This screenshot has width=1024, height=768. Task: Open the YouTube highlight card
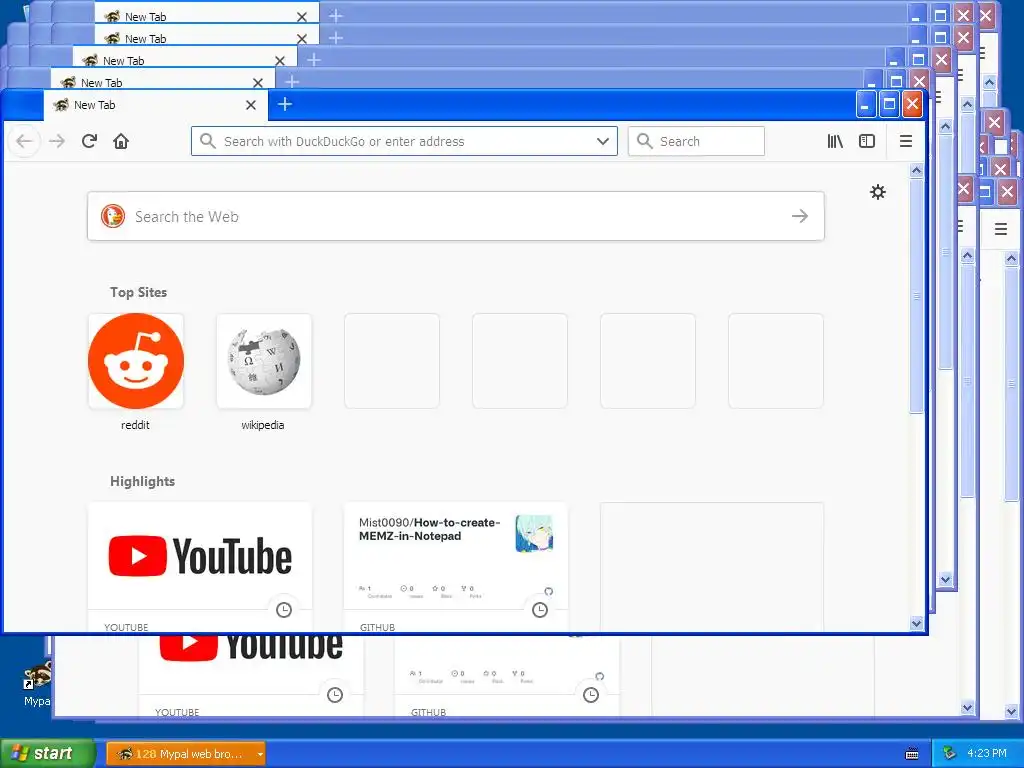(200, 567)
